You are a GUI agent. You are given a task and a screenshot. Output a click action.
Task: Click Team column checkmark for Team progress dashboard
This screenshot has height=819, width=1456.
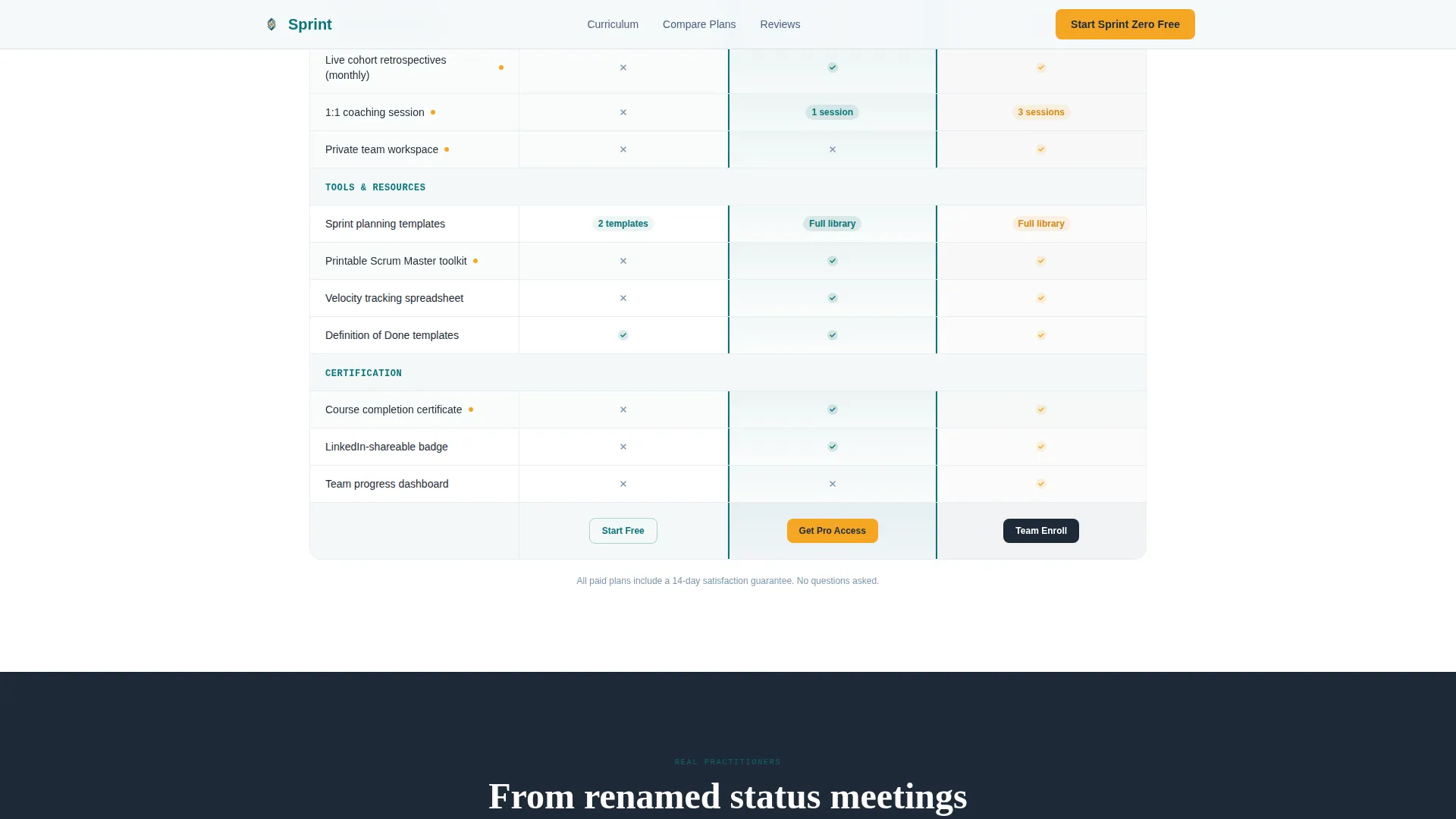[x=1041, y=484]
